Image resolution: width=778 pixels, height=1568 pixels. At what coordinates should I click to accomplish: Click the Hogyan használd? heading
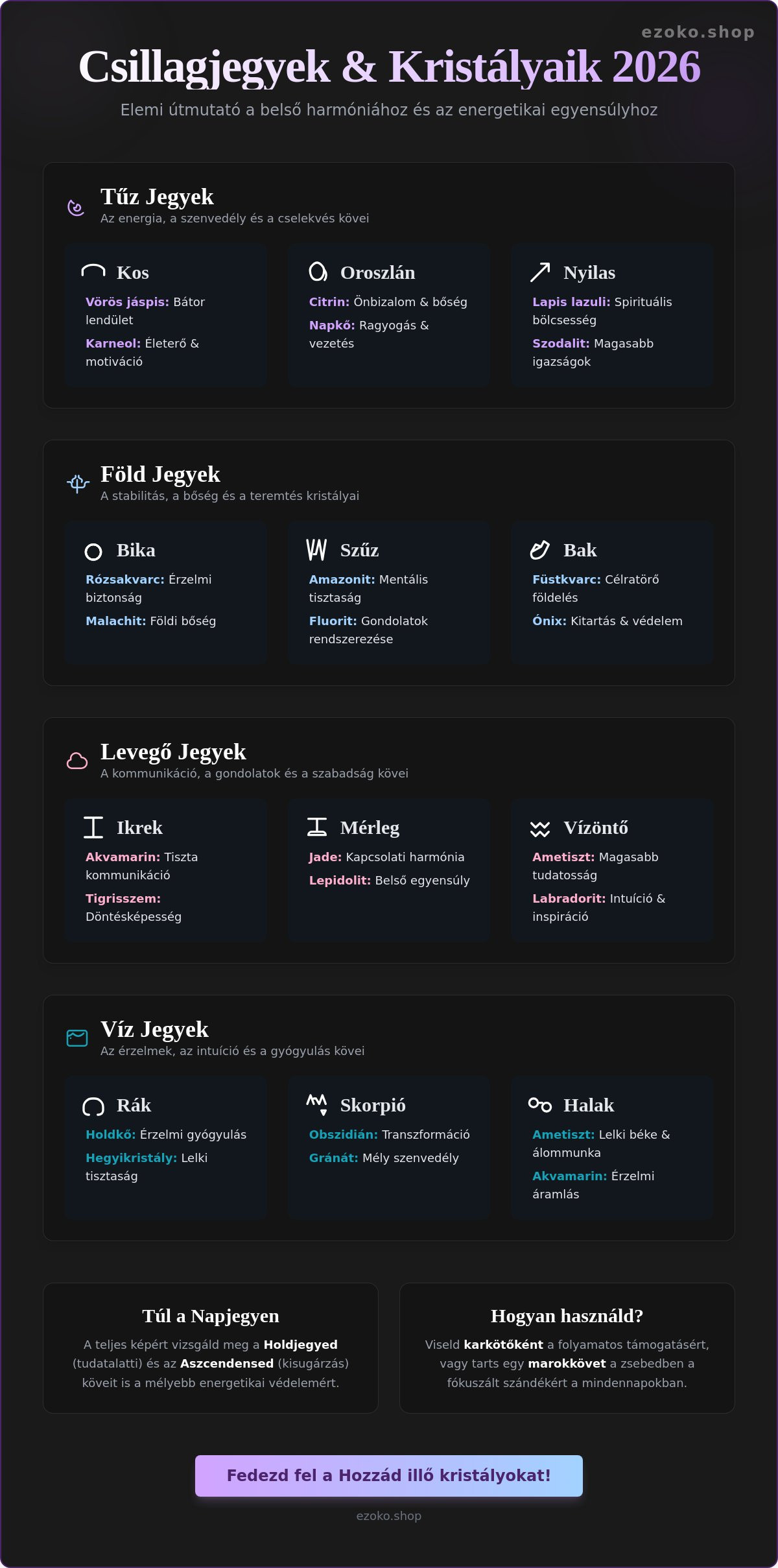click(567, 1316)
